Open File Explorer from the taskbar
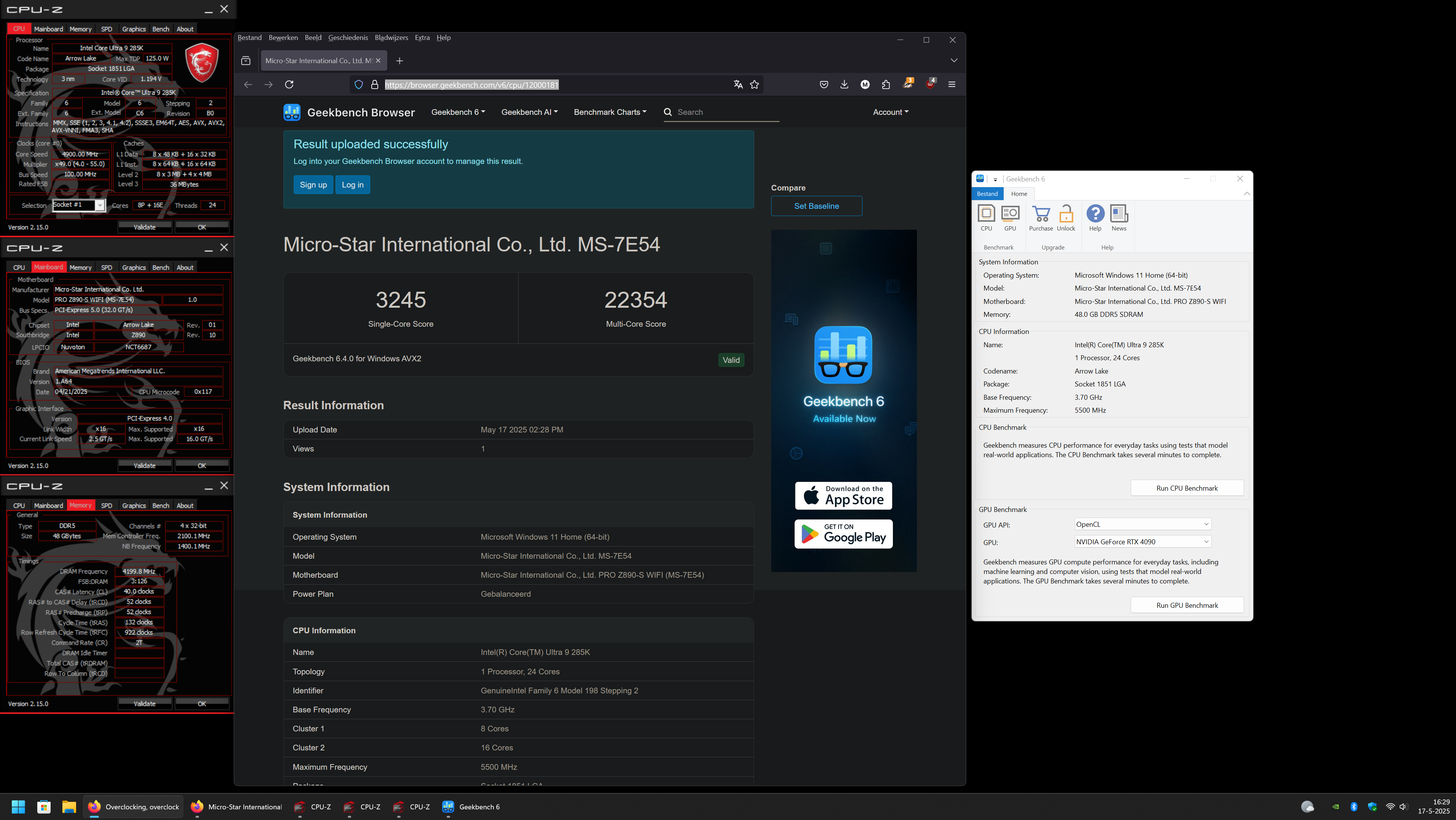 point(69,807)
